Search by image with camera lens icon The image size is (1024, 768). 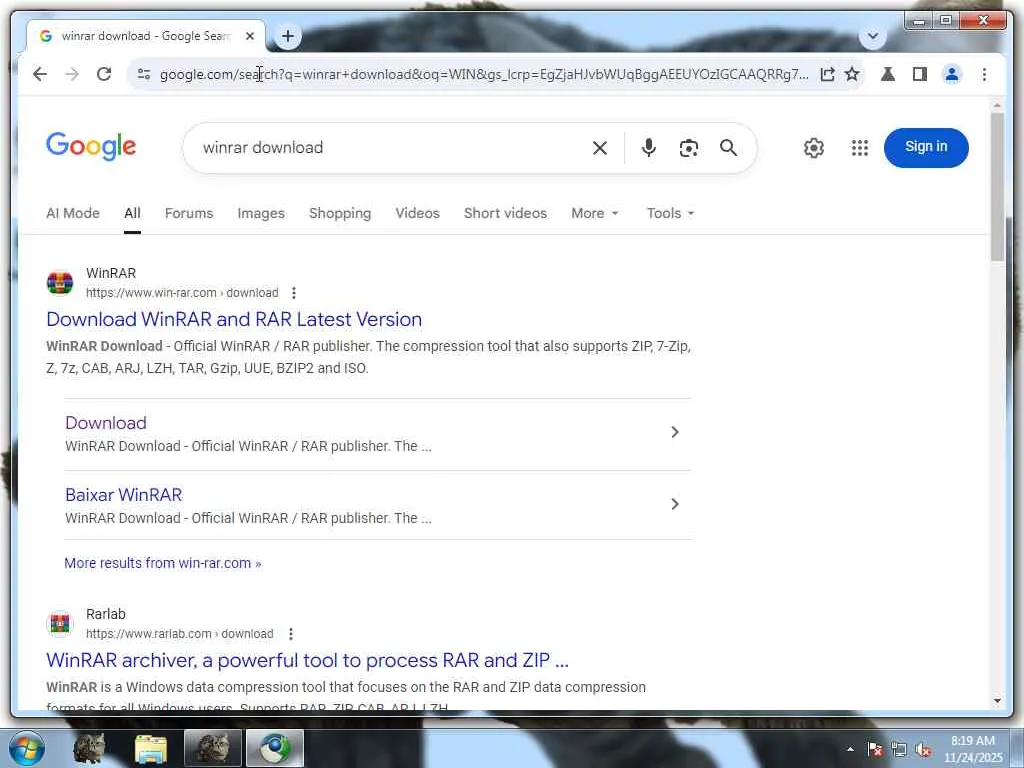(688, 148)
